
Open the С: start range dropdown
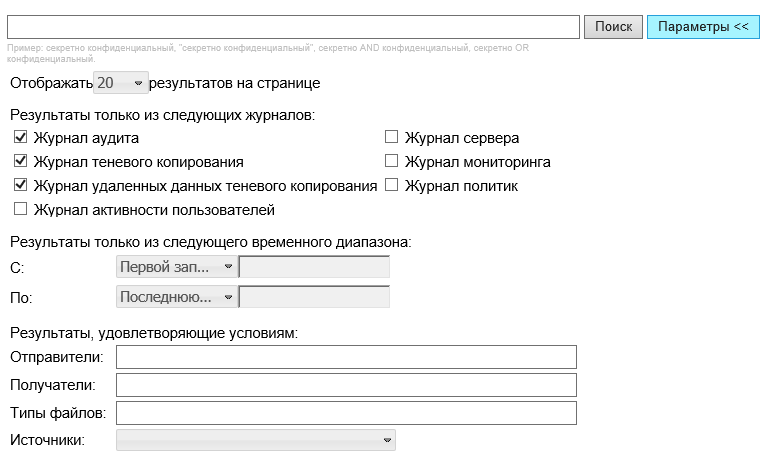pyautogui.click(x=176, y=267)
